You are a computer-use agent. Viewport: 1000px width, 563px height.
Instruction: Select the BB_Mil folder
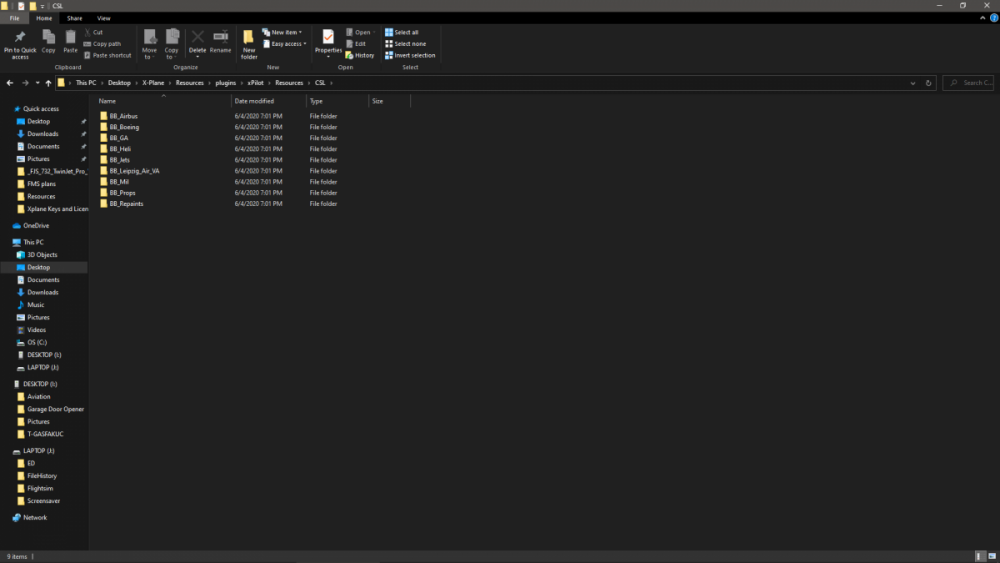119,182
